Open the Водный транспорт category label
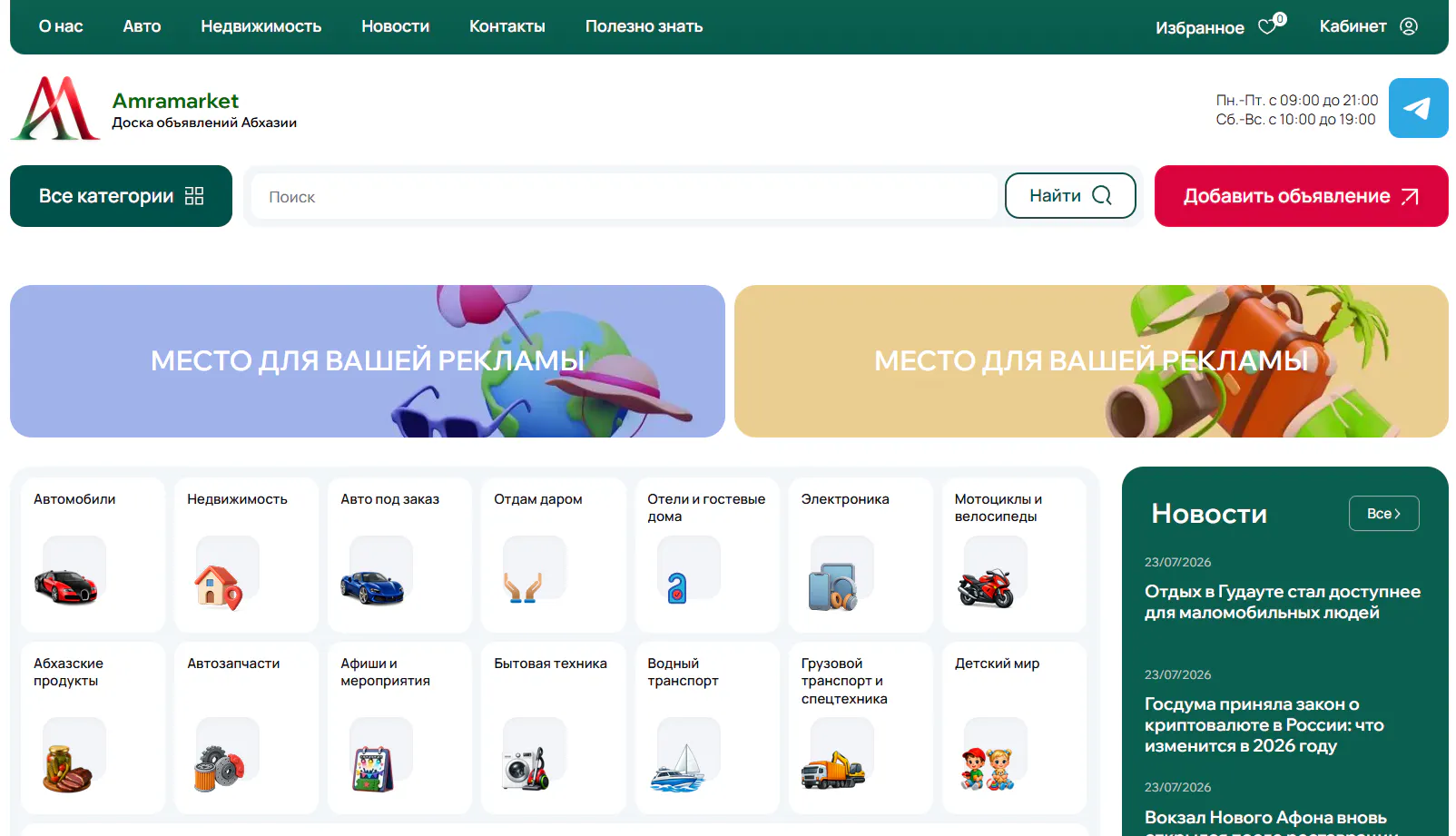The height and width of the screenshot is (836, 1456). click(683, 672)
